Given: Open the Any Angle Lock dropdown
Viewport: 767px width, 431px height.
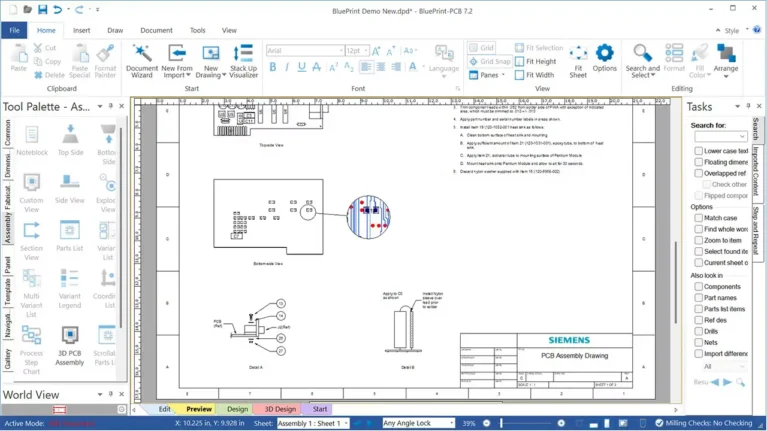Looking at the screenshot, I should [451, 423].
